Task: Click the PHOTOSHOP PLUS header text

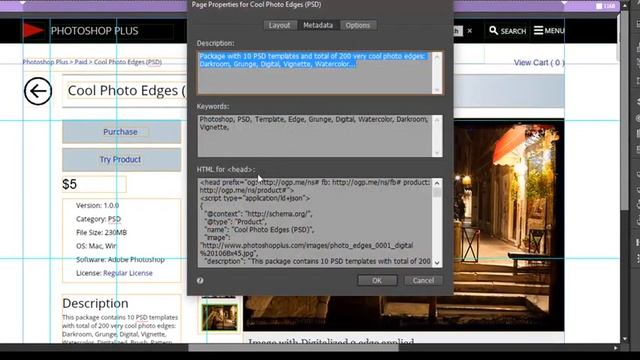Action: click(94, 31)
